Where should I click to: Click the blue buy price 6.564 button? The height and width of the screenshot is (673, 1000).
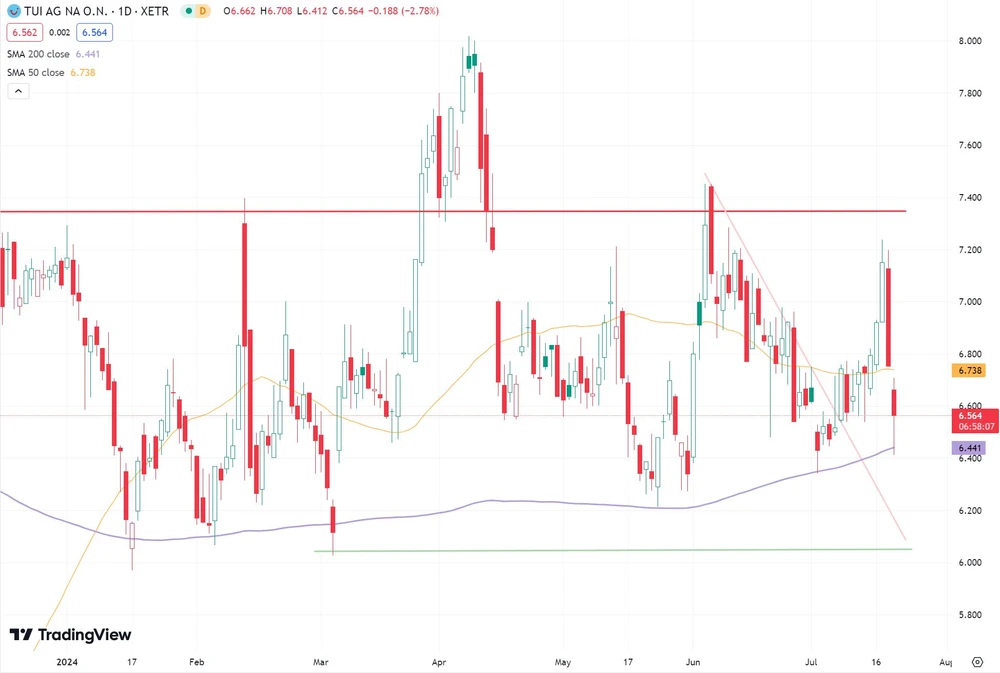click(x=94, y=31)
